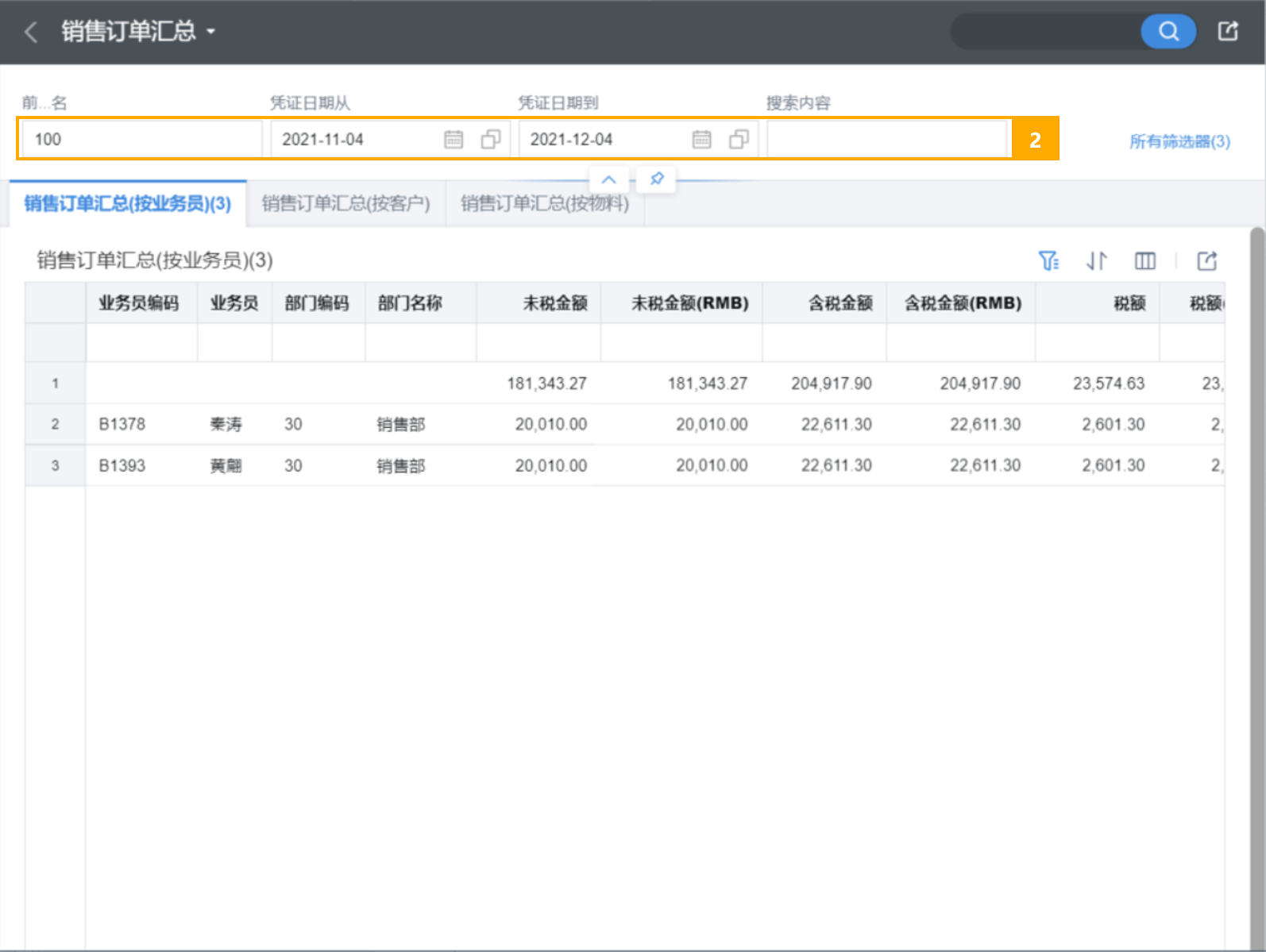
Task: Click 业务员 column header
Action: pyautogui.click(x=234, y=303)
